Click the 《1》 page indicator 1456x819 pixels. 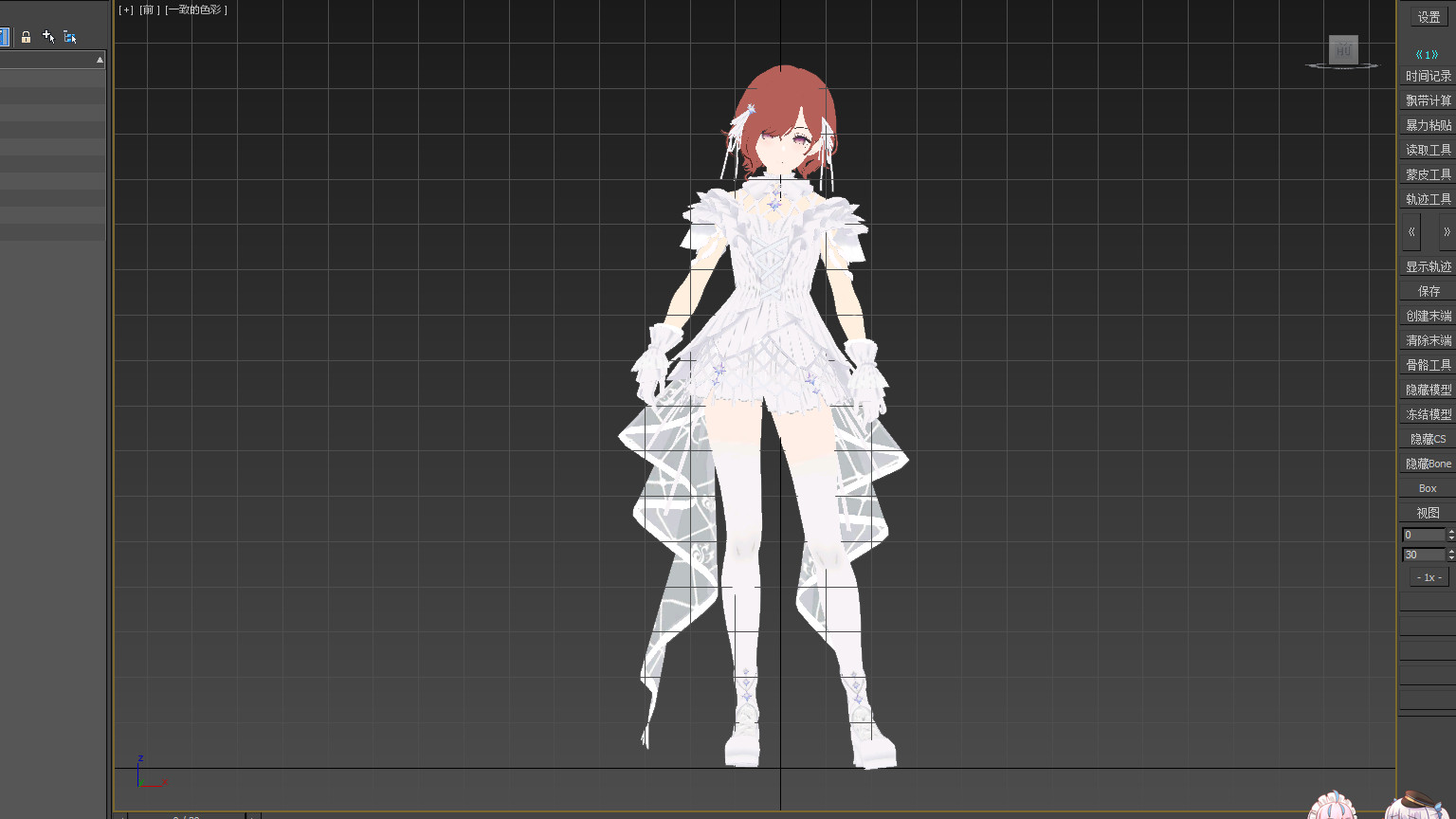point(1427,55)
